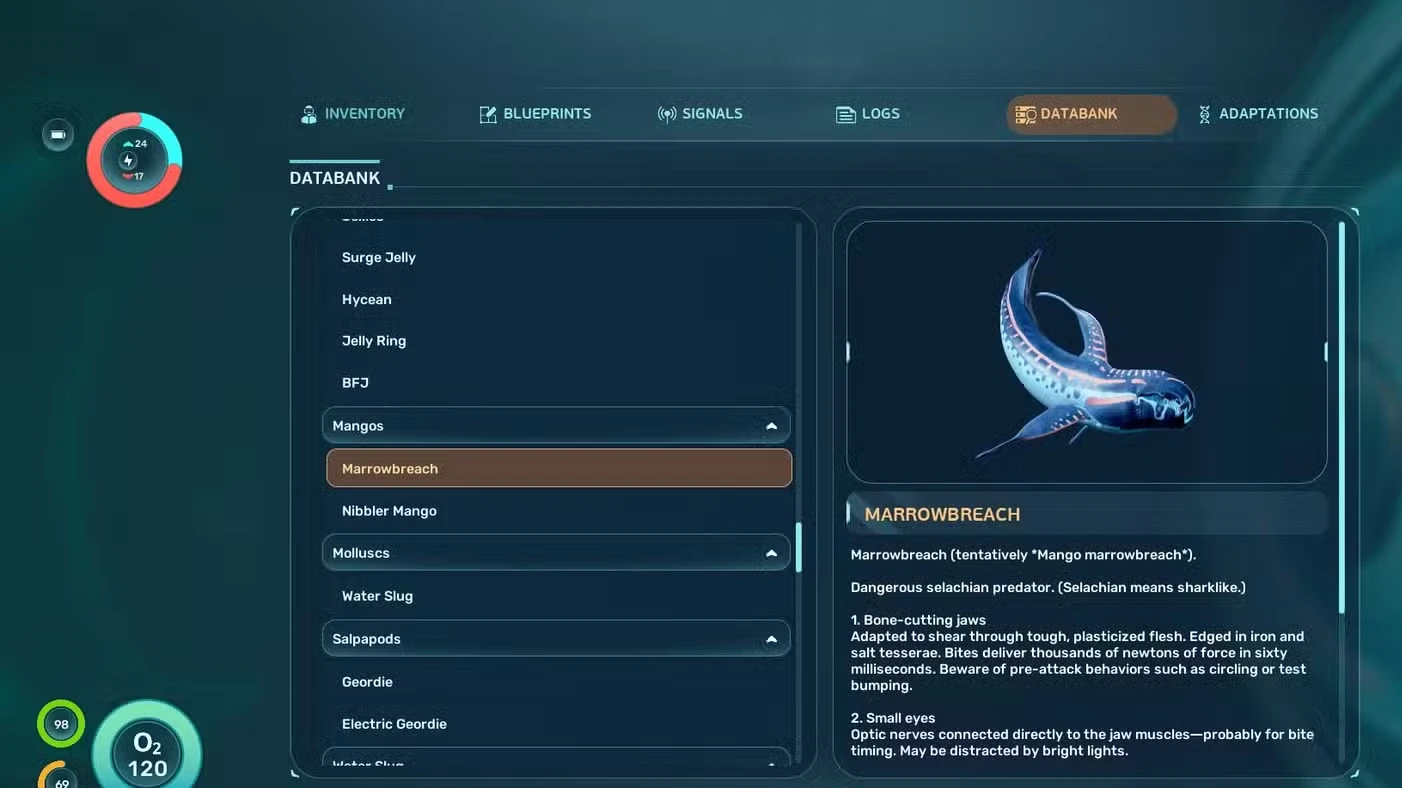Select the Databank tab
1402x788 pixels.
click(1091, 114)
